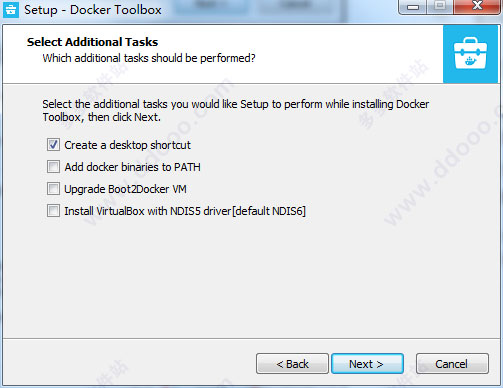Uncheck Create a desktop shortcut checkbox
This screenshot has height=388, width=503.
53,145
